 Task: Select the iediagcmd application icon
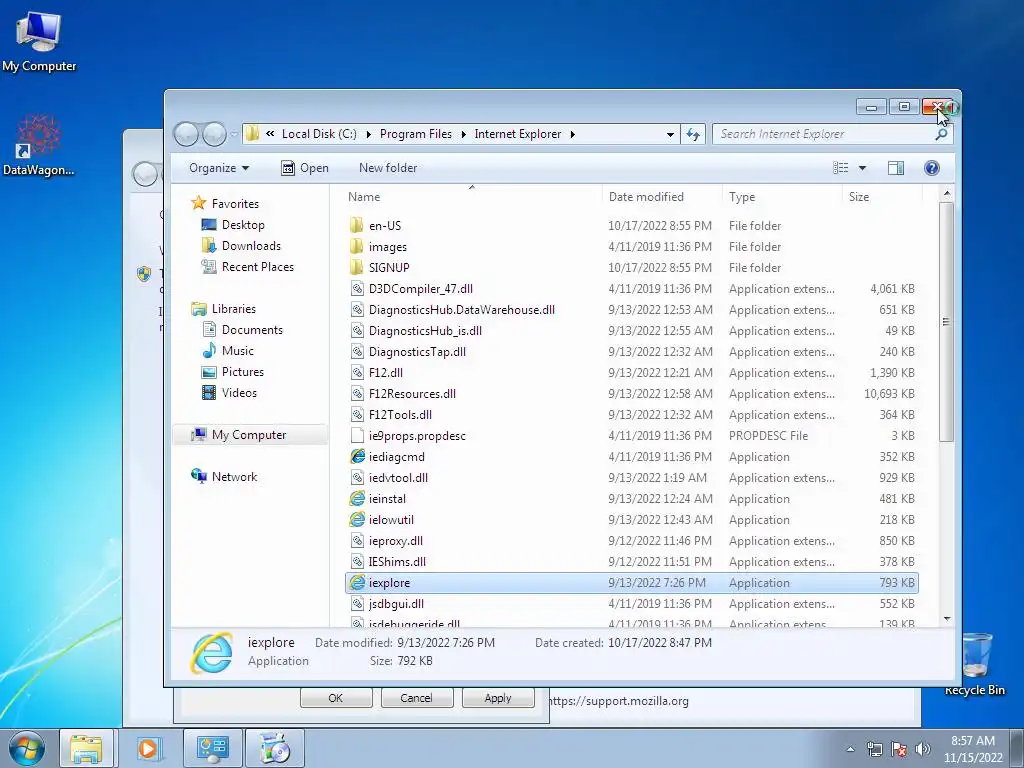[357, 456]
